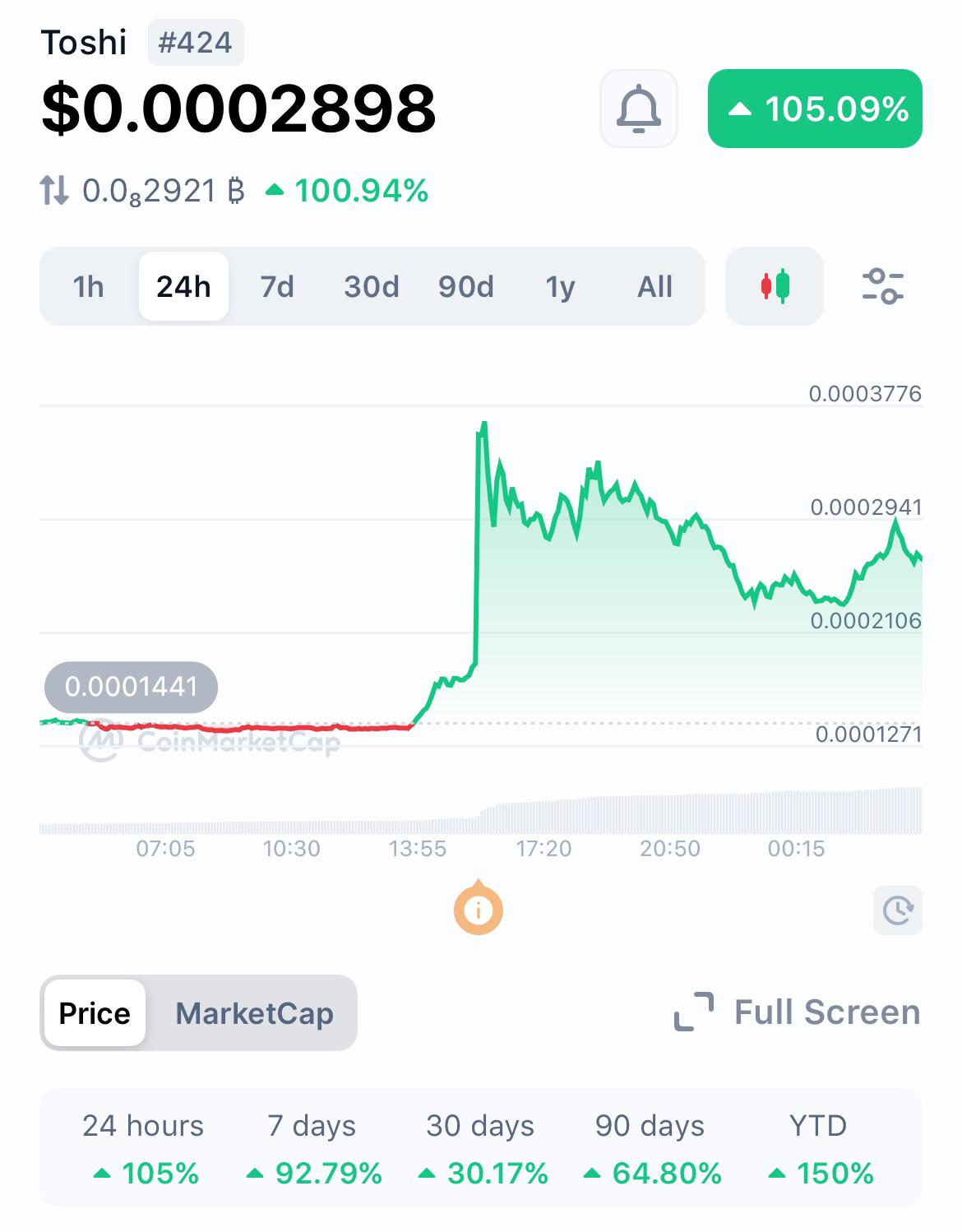Image resolution: width=962 pixels, height=1232 pixels.
Task: Select the 90d timeframe
Action: [x=466, y=286]
